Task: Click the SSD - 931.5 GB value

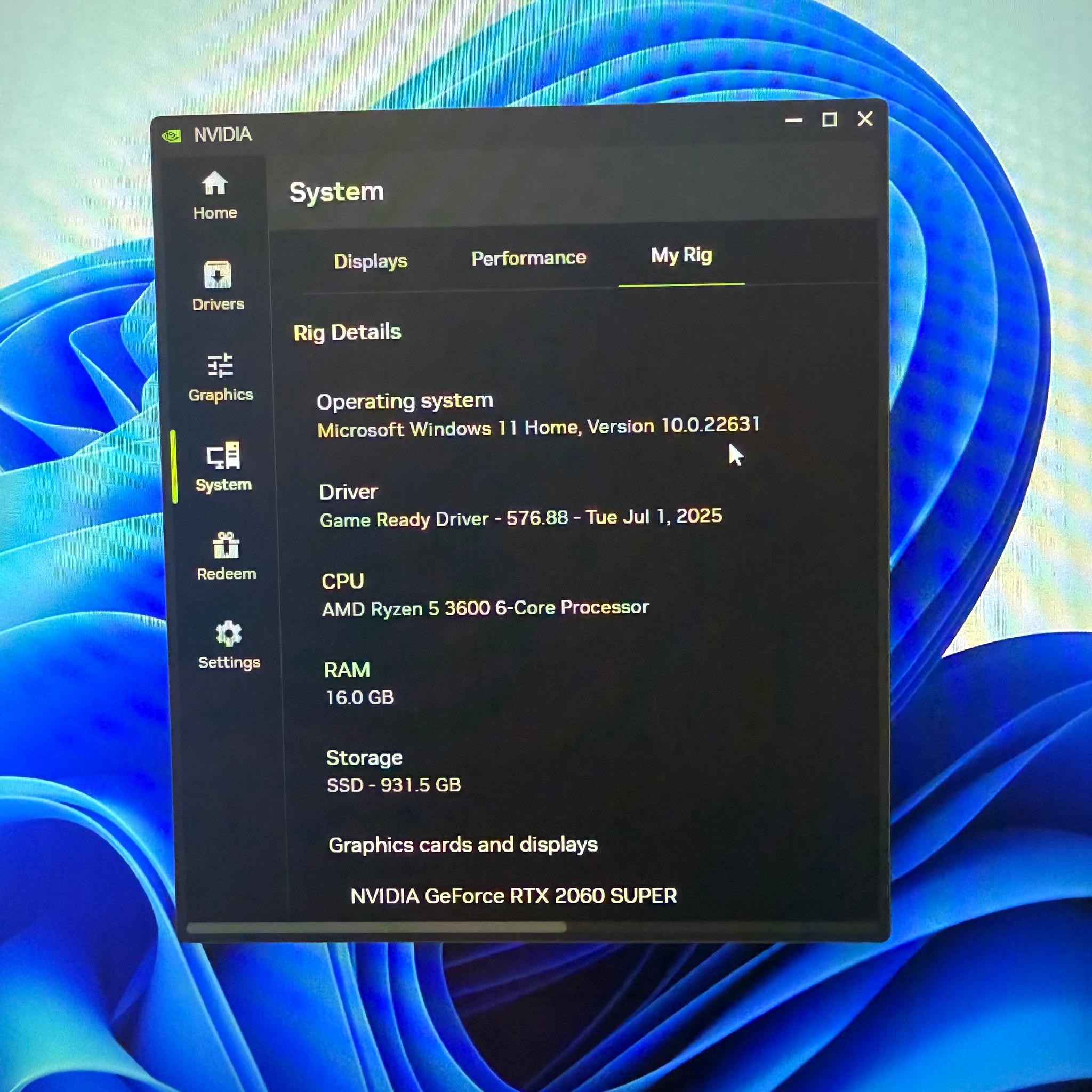Action: pyautogui.click(x=394, y=785)
